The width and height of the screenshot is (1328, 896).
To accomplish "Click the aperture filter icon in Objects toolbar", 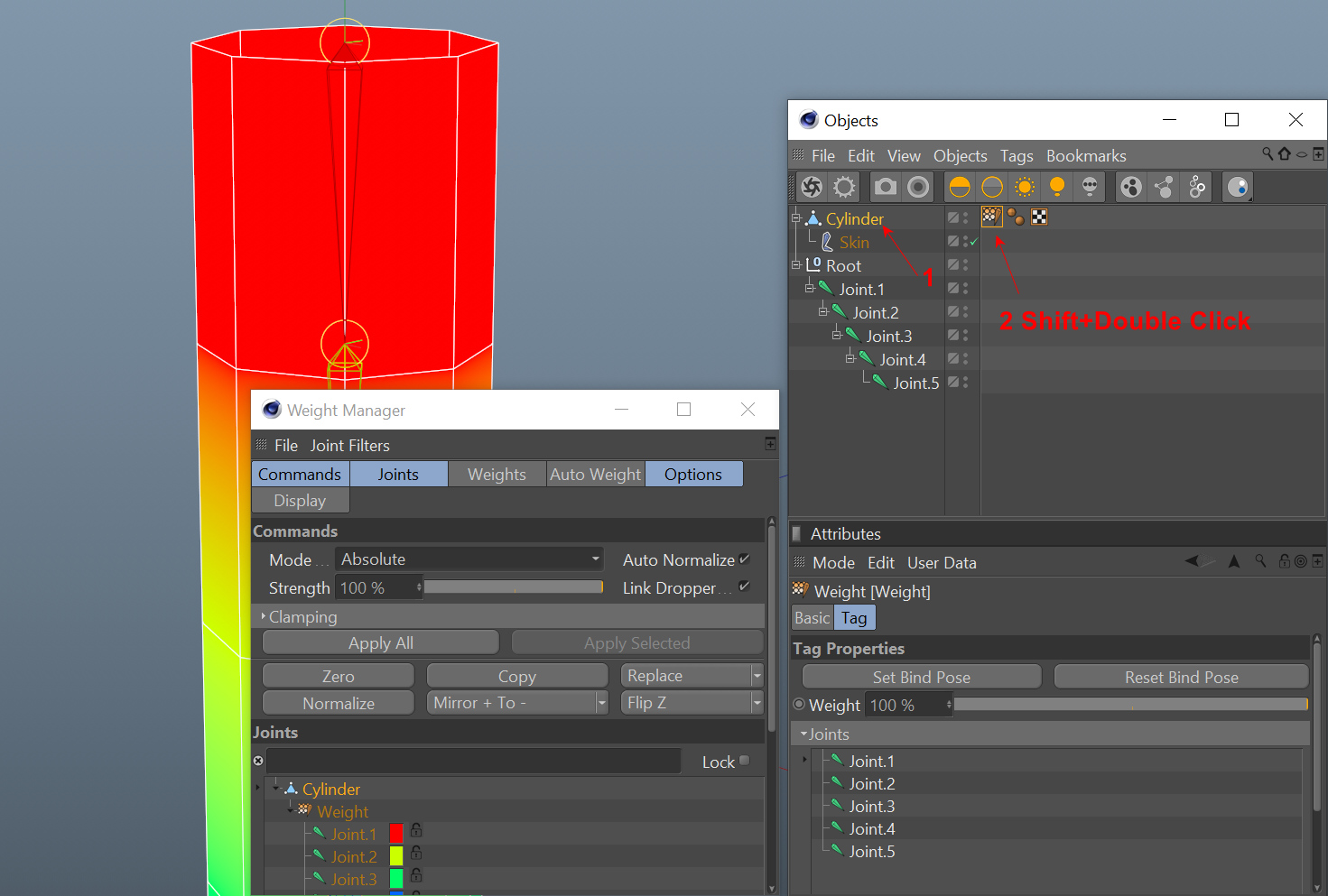I will [812, 187].
